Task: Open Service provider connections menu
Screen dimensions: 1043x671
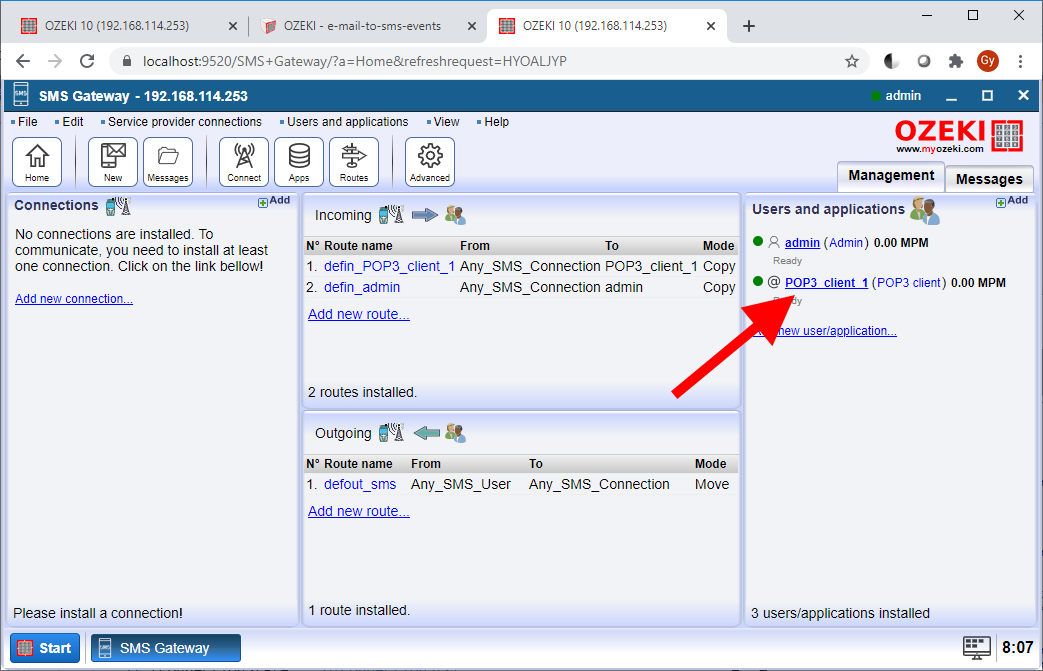Action: tap(185, 122)
